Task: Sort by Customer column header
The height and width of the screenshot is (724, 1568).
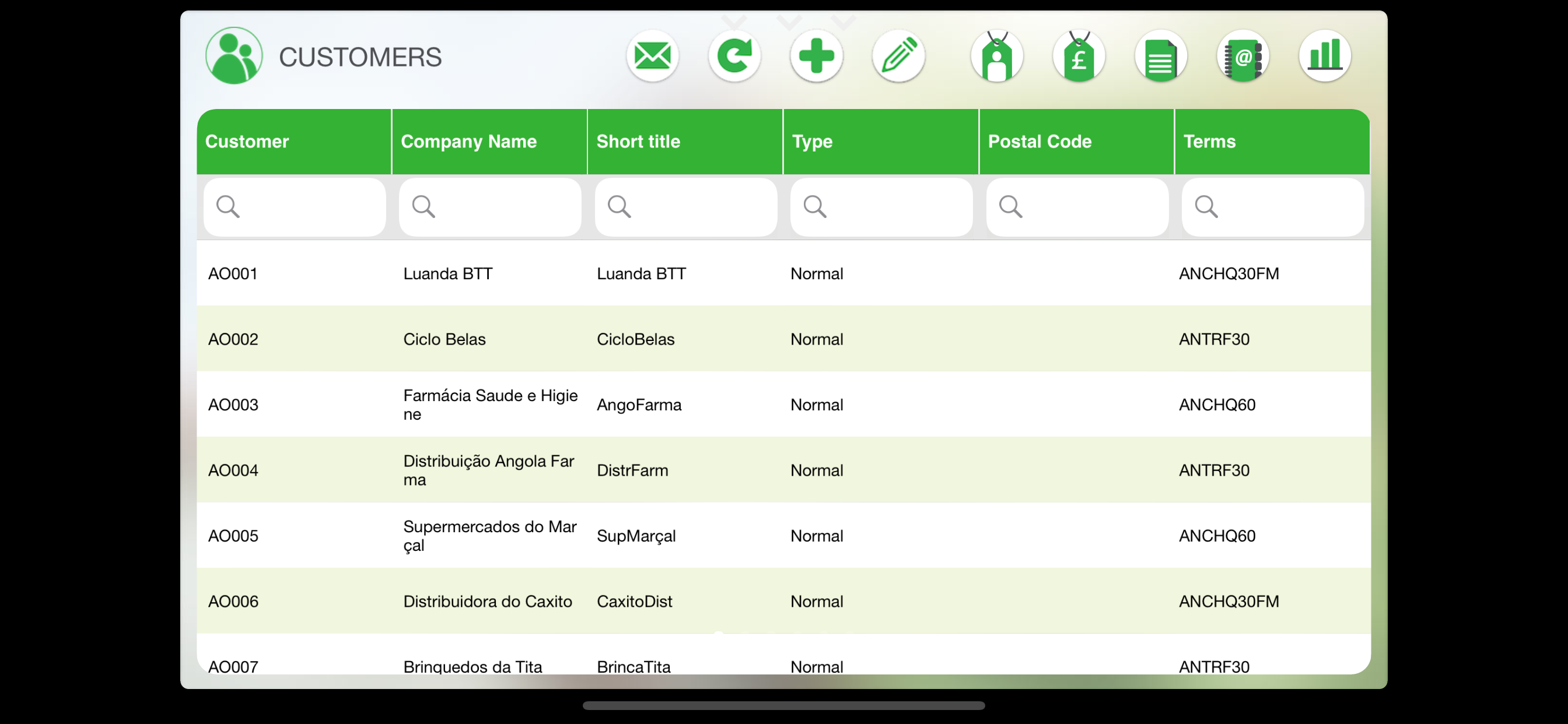Action: [294, 142]
